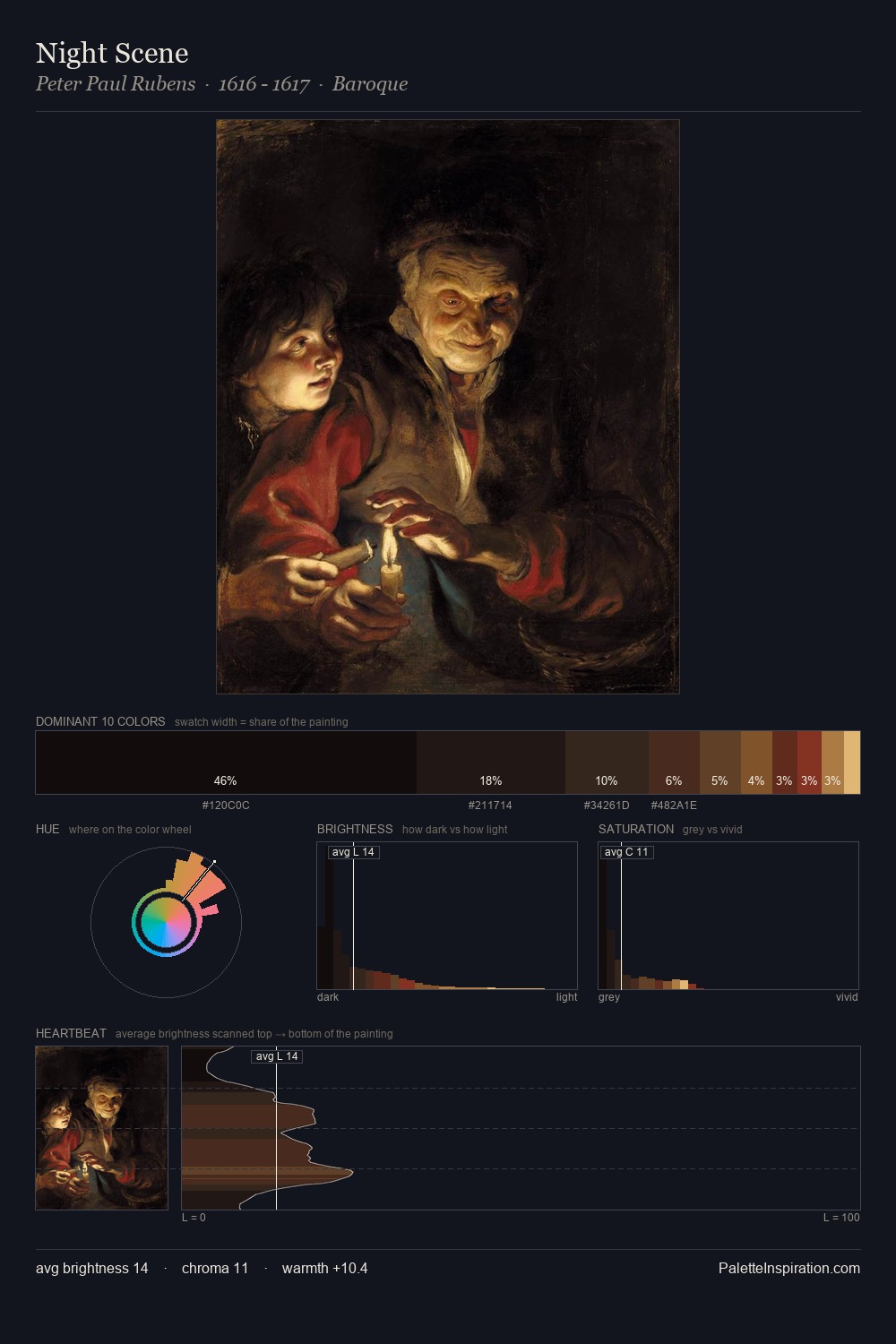Click the 'SATURATION' section heading
Screen dimensions: 896x1344
(636, 829)
